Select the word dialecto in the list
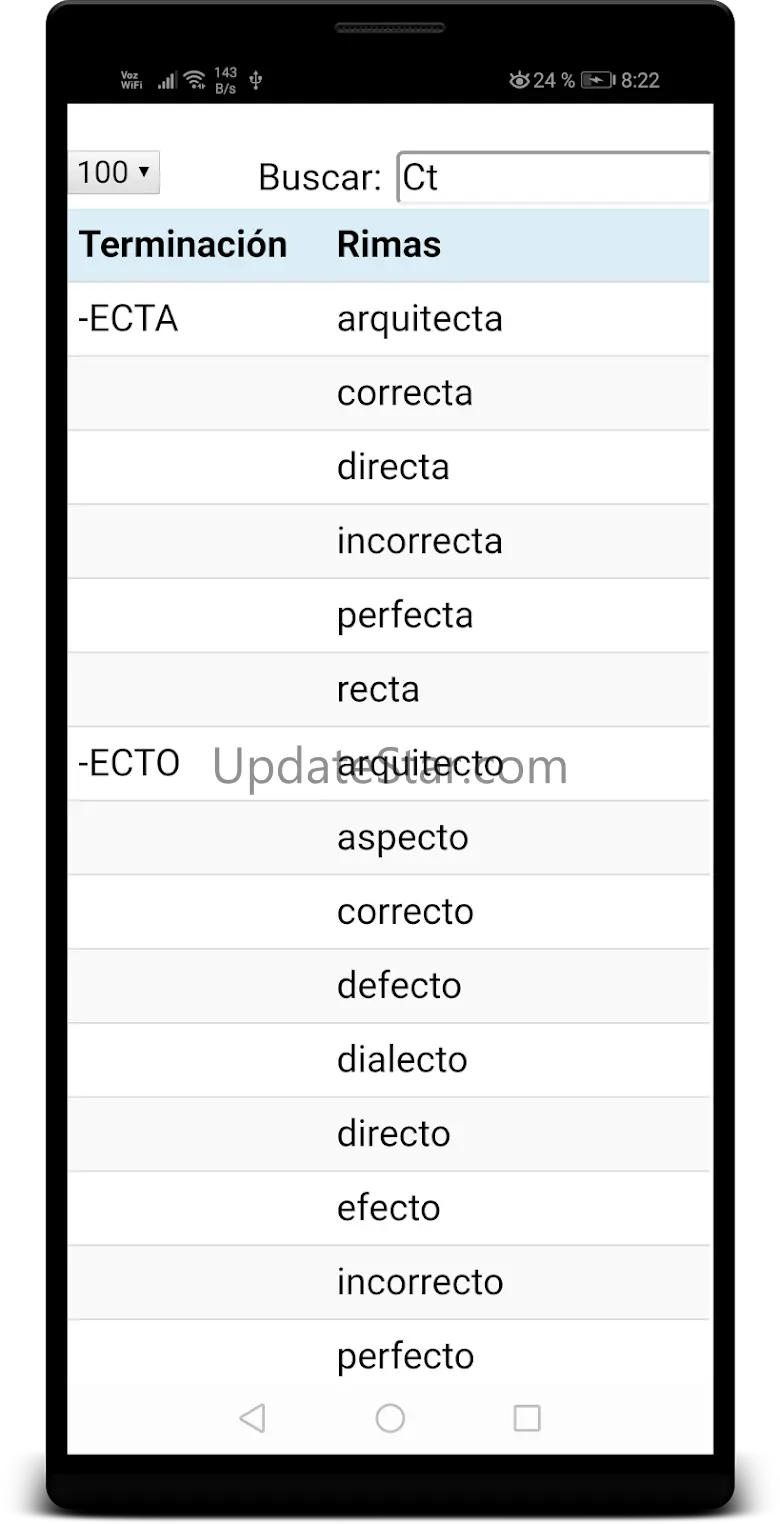Image resolution: width=780 pixels, height=1524 pixels. pyautogui.click(x=402, y=1059)
